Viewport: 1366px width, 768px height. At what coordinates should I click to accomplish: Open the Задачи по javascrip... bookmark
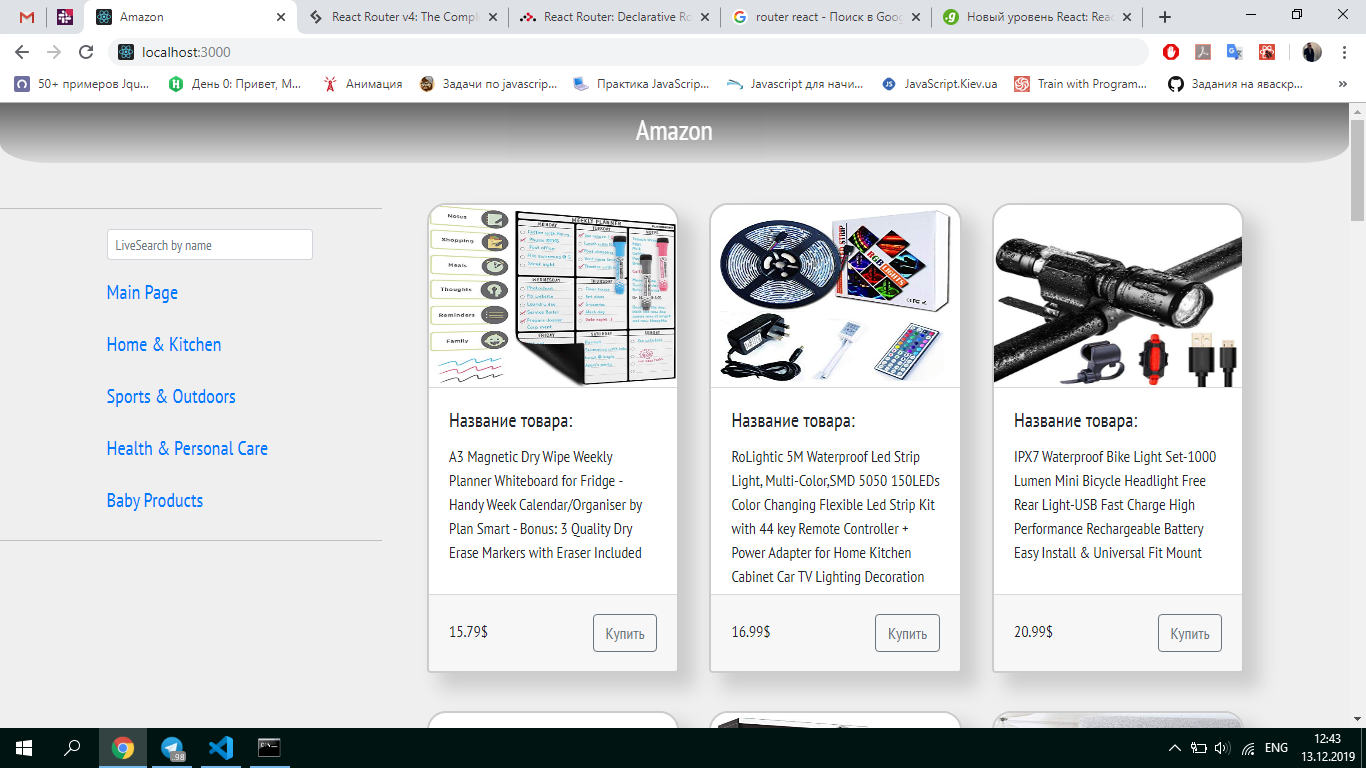click(x=489, y=84)
